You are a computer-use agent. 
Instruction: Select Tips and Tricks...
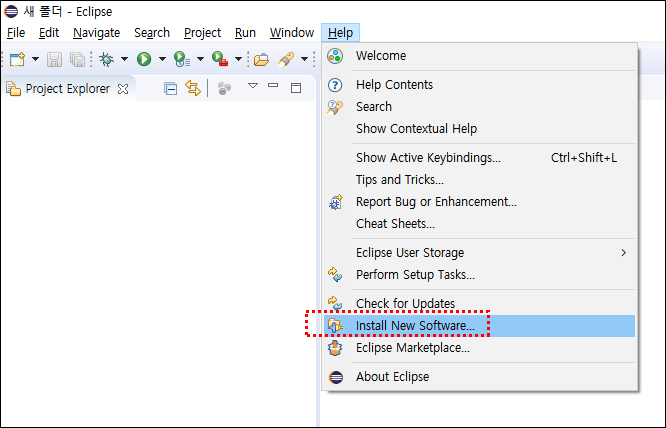tap(480, 180)
